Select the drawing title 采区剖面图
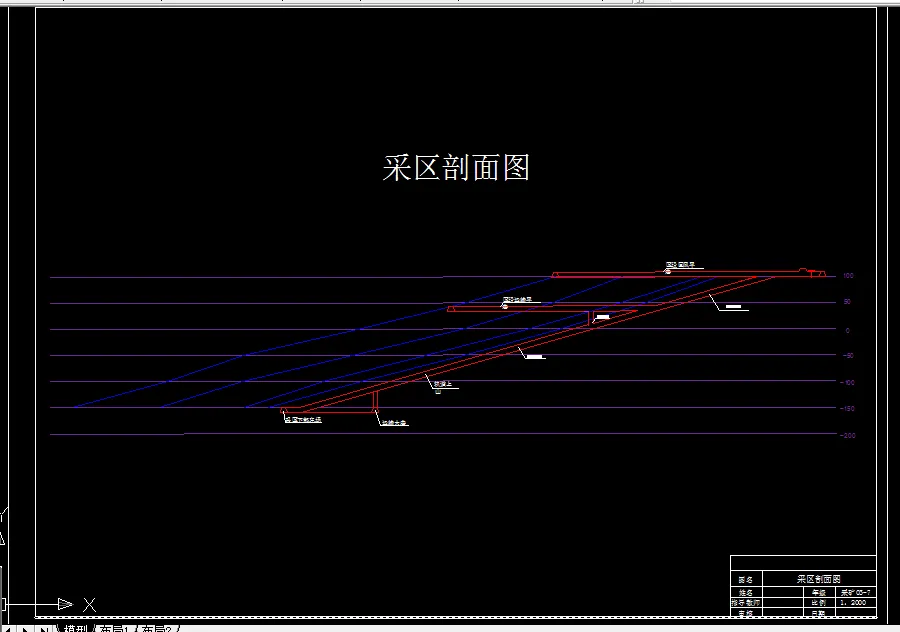 click(x=456, y=168)
